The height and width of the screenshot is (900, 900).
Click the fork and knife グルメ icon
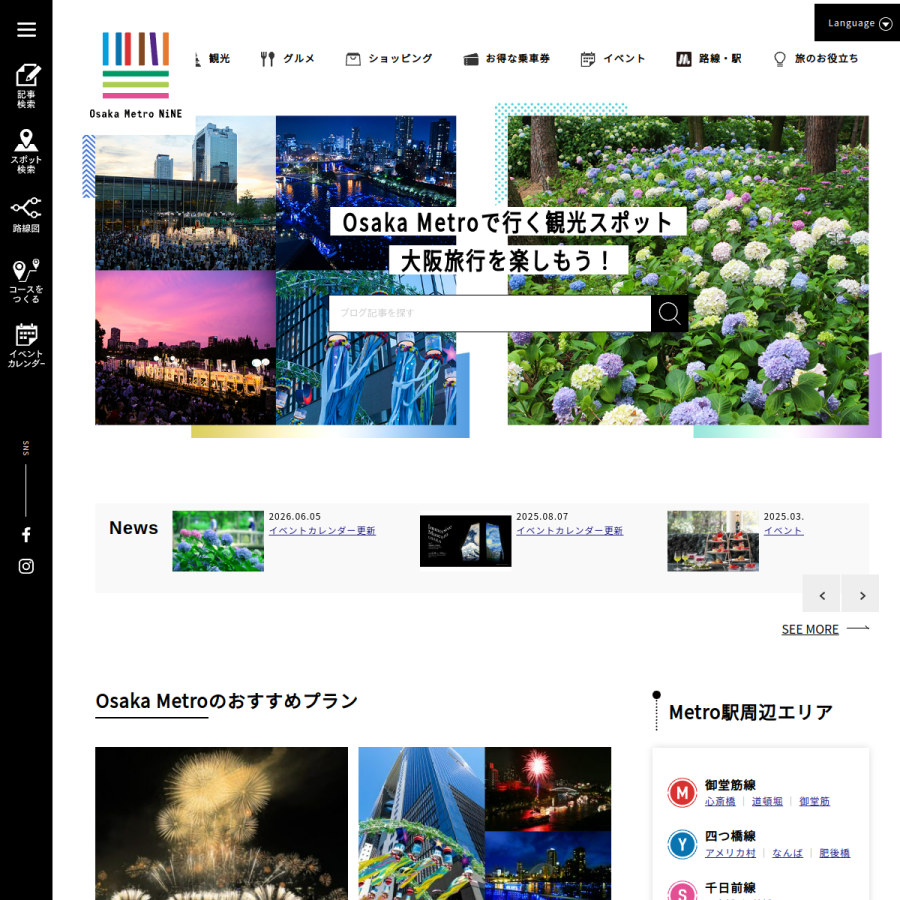tap(267, 59)
